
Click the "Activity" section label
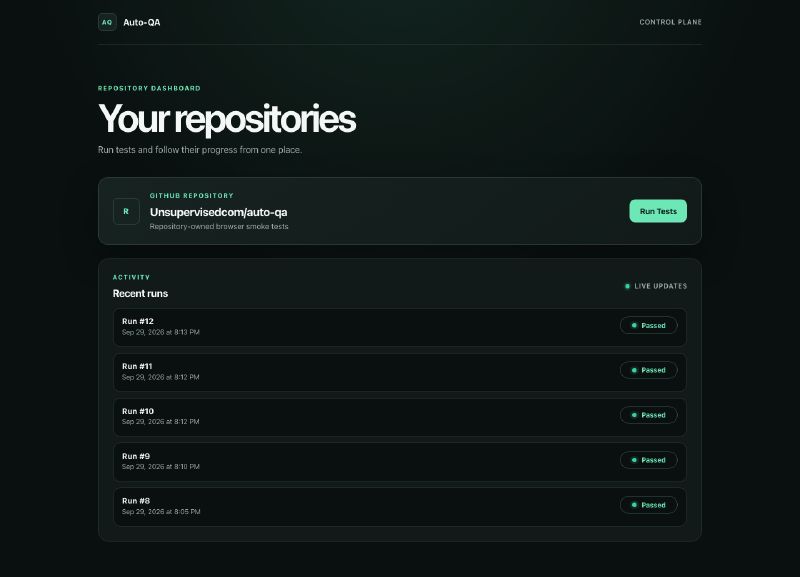click(131, 277)
